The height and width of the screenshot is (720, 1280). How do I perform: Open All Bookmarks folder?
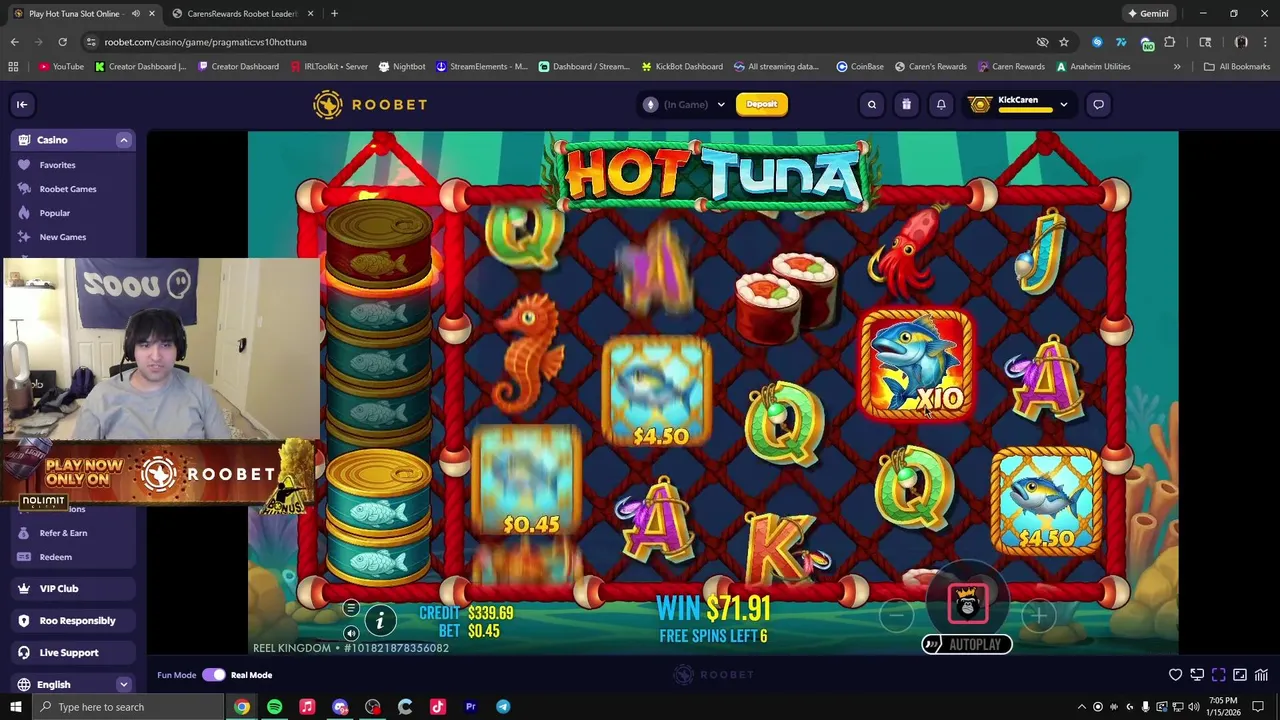(1237, 67)
